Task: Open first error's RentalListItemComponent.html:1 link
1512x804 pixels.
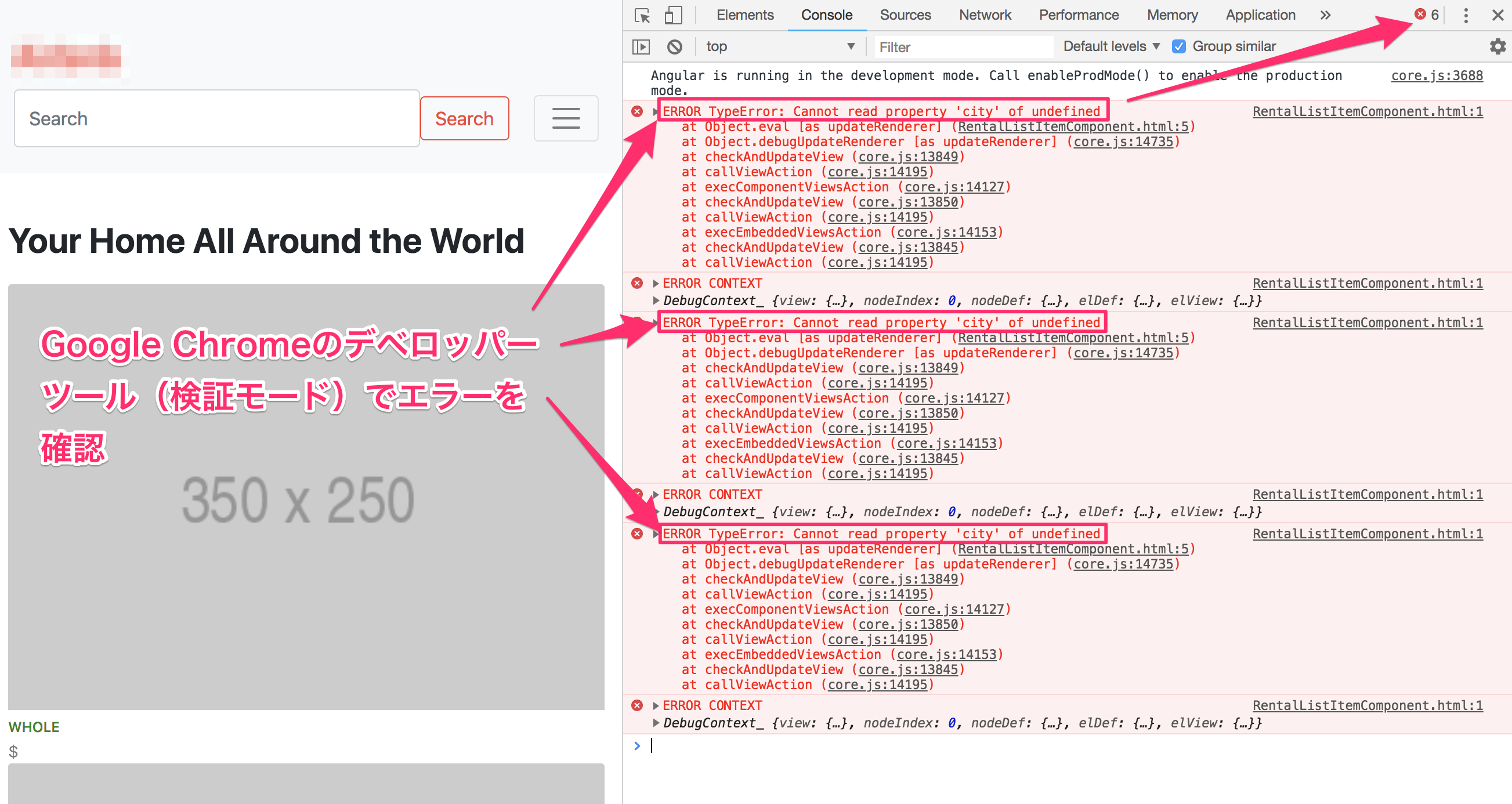Action: [1368, 111]
